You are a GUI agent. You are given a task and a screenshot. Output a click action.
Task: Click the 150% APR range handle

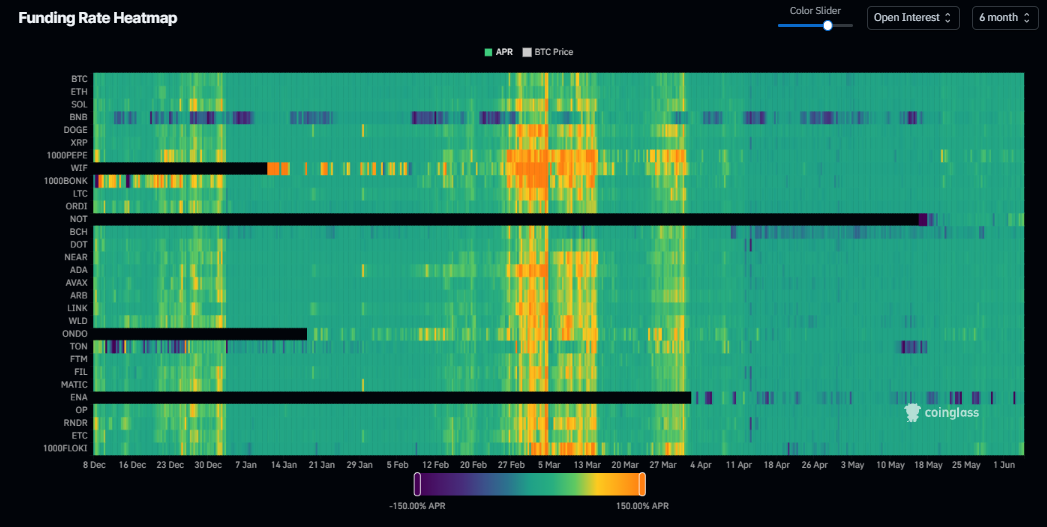tap(642, 484)
